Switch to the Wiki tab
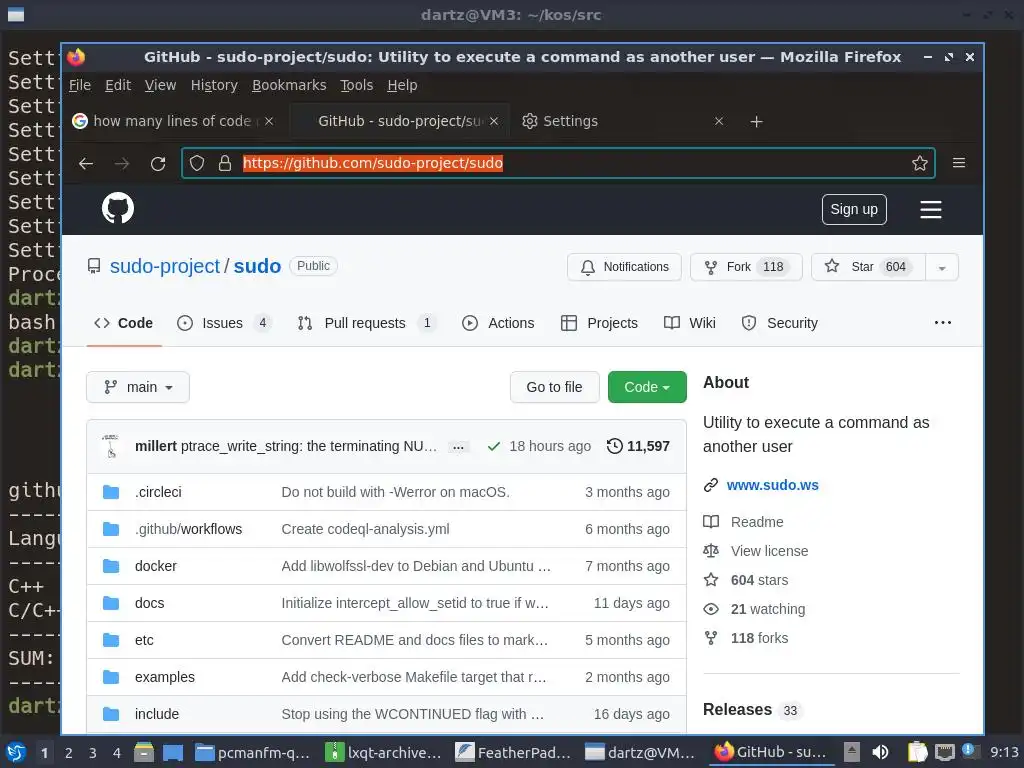 pyautogui.click(x=689, y=323)
